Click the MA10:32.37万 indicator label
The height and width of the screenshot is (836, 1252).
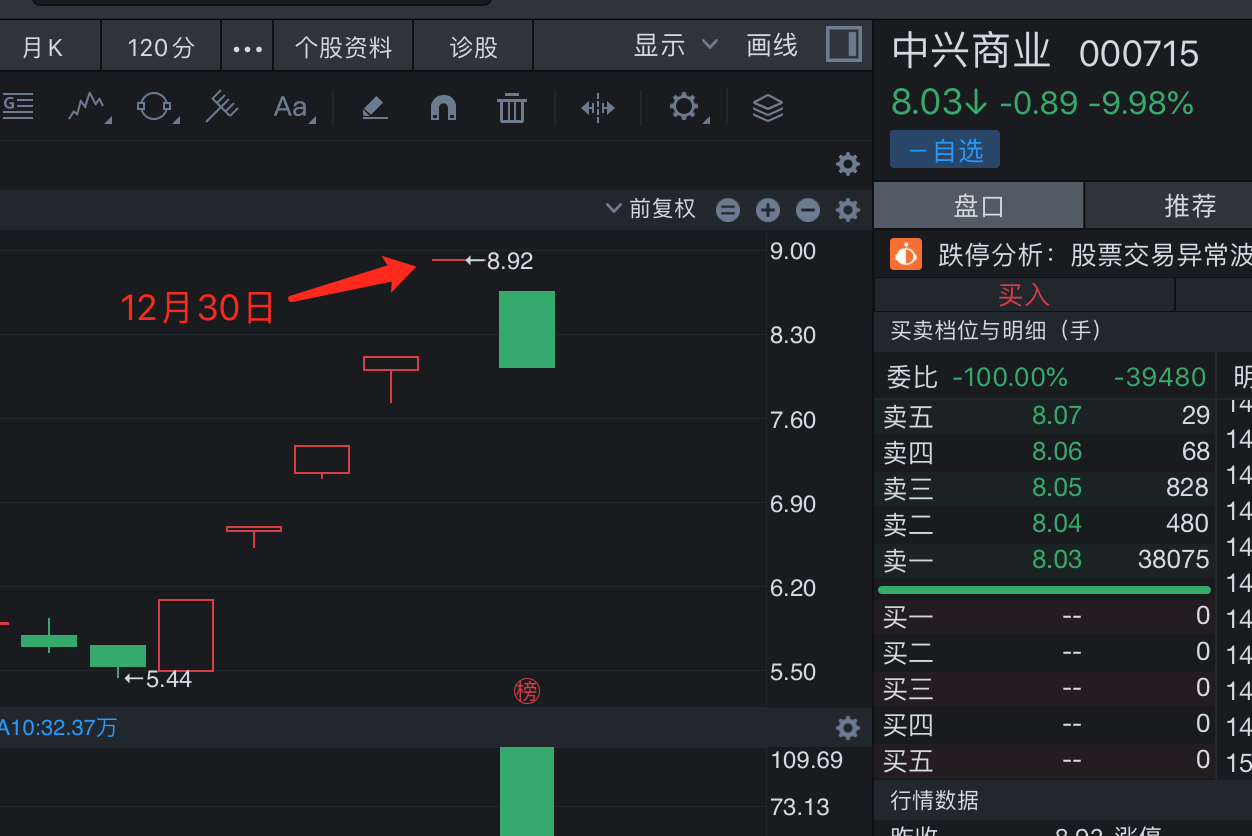click(59, 727)
